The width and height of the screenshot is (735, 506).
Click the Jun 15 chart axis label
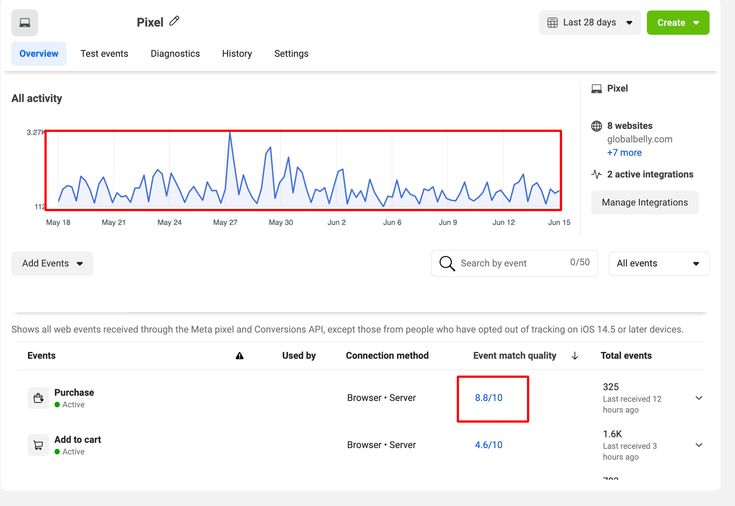(559, 222)
